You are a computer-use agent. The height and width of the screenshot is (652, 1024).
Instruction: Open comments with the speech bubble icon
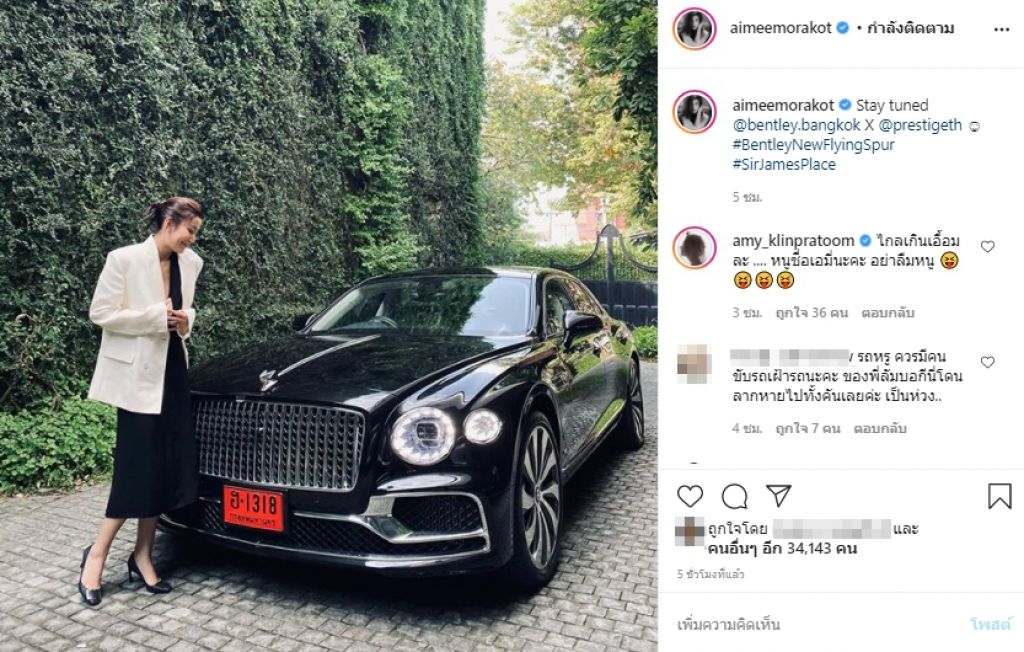tap(734, 497)
